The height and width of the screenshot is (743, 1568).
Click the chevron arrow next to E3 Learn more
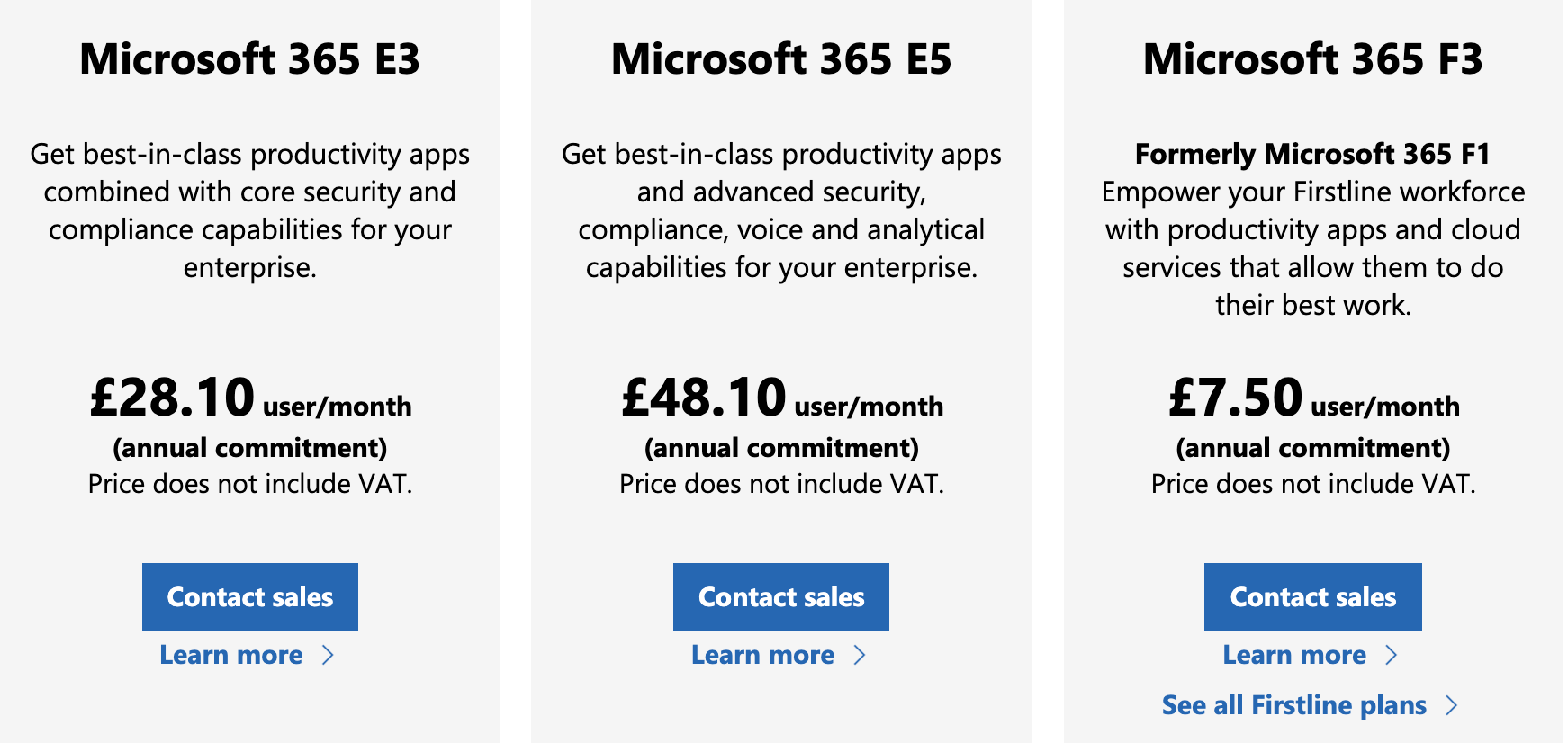pos(329,655)
